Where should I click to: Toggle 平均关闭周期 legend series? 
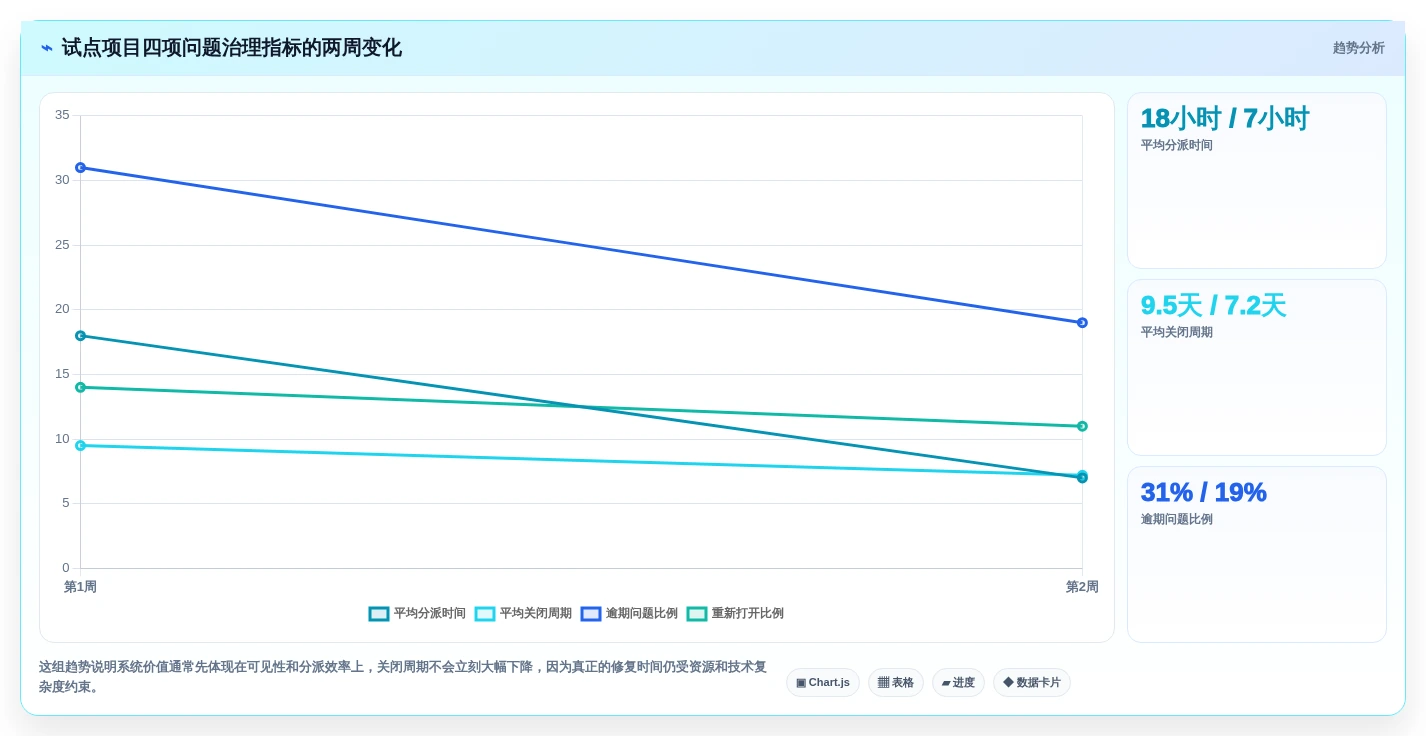pyautogui.click(x=523, y=613)
